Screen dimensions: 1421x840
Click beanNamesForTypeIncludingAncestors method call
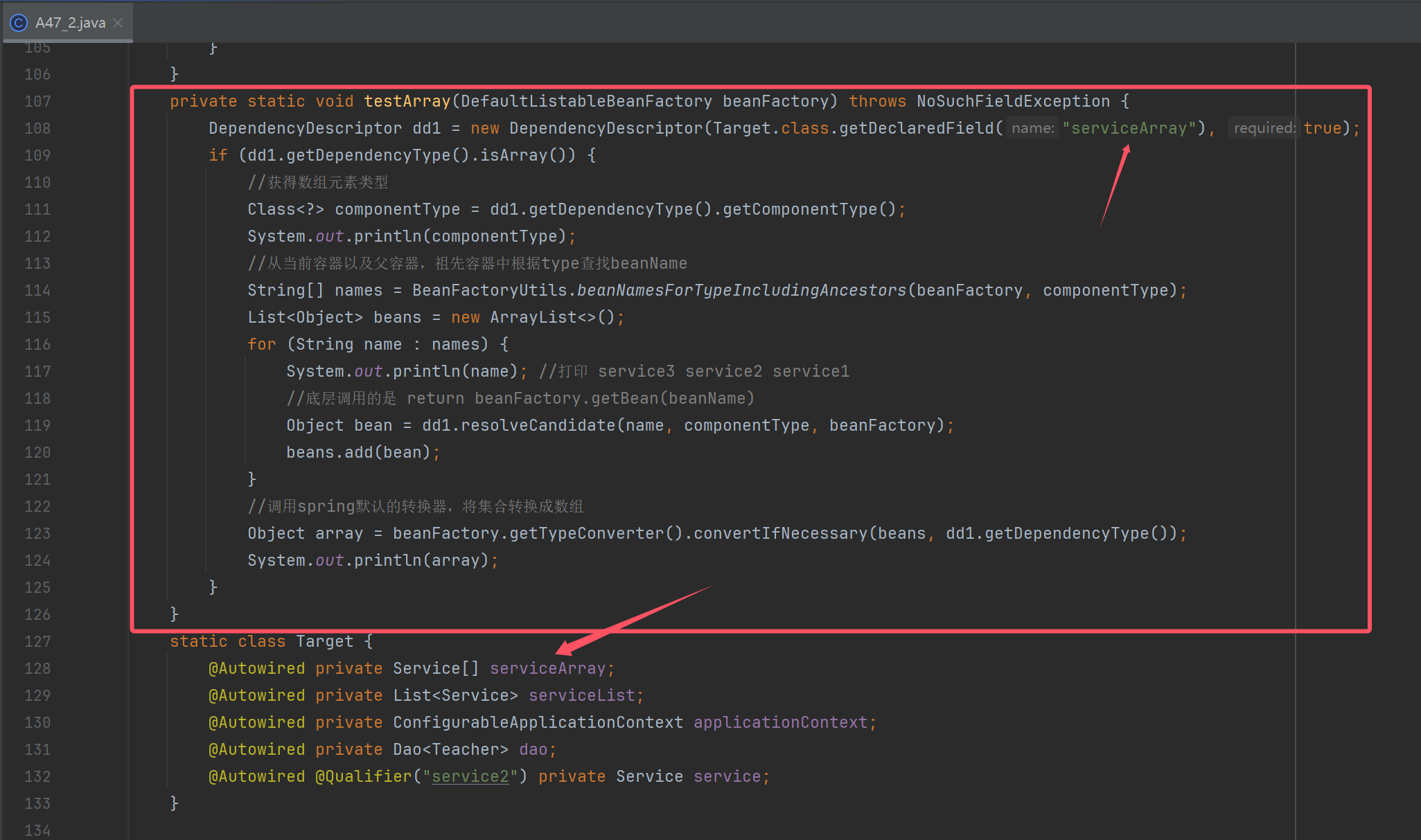coord(742,290)
